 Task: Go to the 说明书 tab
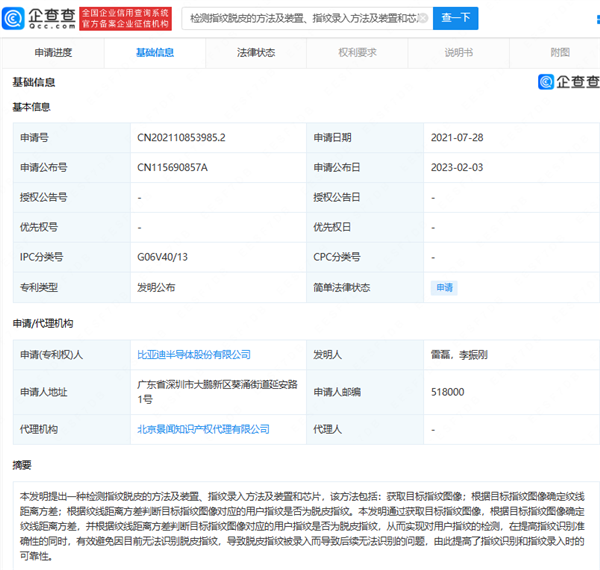coord(458,52)
